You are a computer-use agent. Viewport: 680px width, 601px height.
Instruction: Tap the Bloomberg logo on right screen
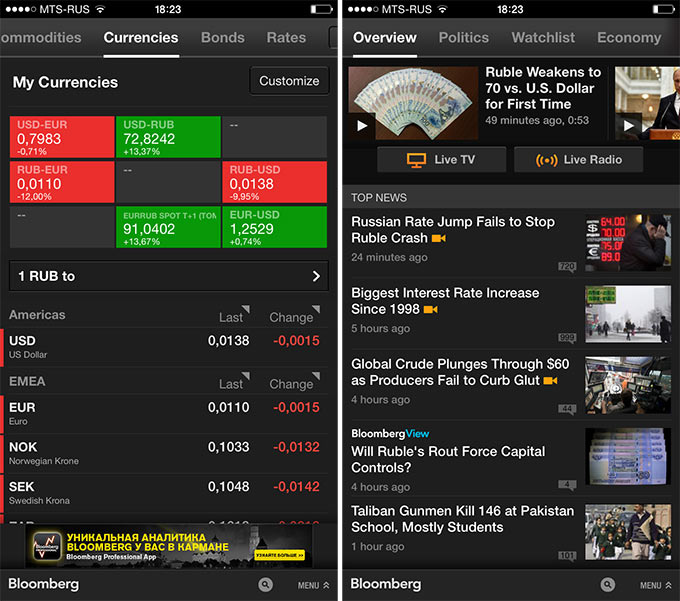[x=386, y=584]
